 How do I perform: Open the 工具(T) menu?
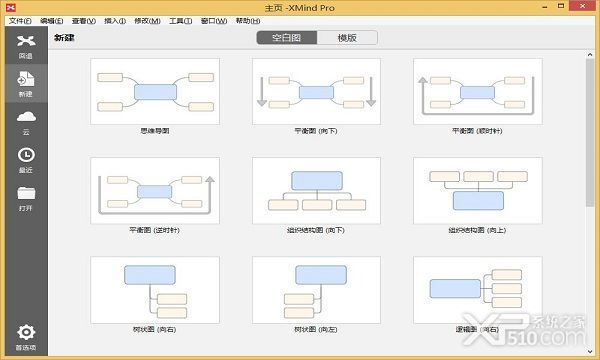pos(181,21)
